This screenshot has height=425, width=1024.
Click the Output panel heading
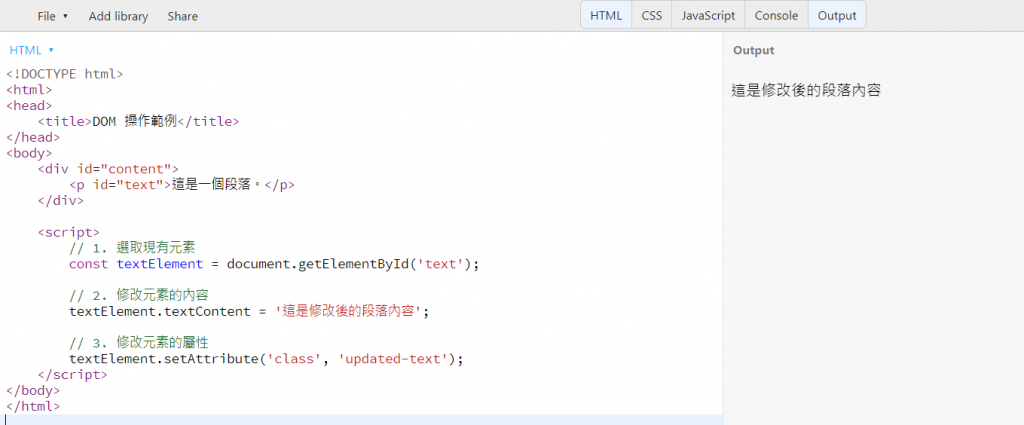pos(754,50)
